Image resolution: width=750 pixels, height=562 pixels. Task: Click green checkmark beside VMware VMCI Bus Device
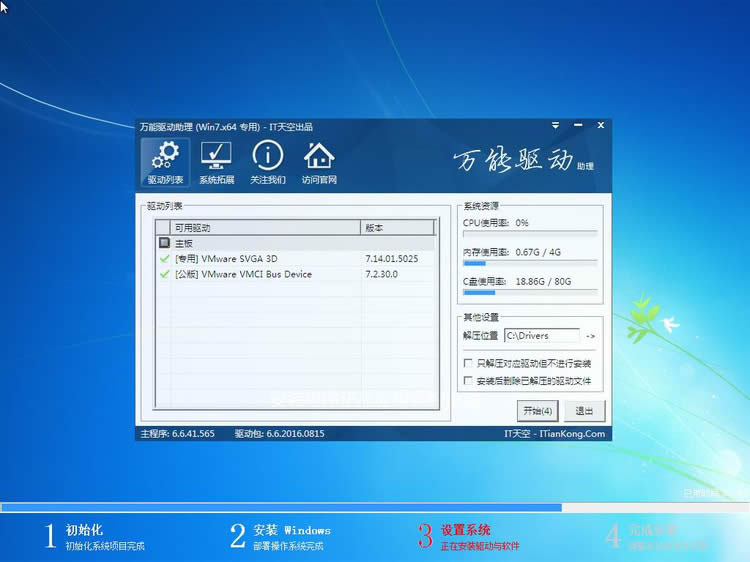165,274
